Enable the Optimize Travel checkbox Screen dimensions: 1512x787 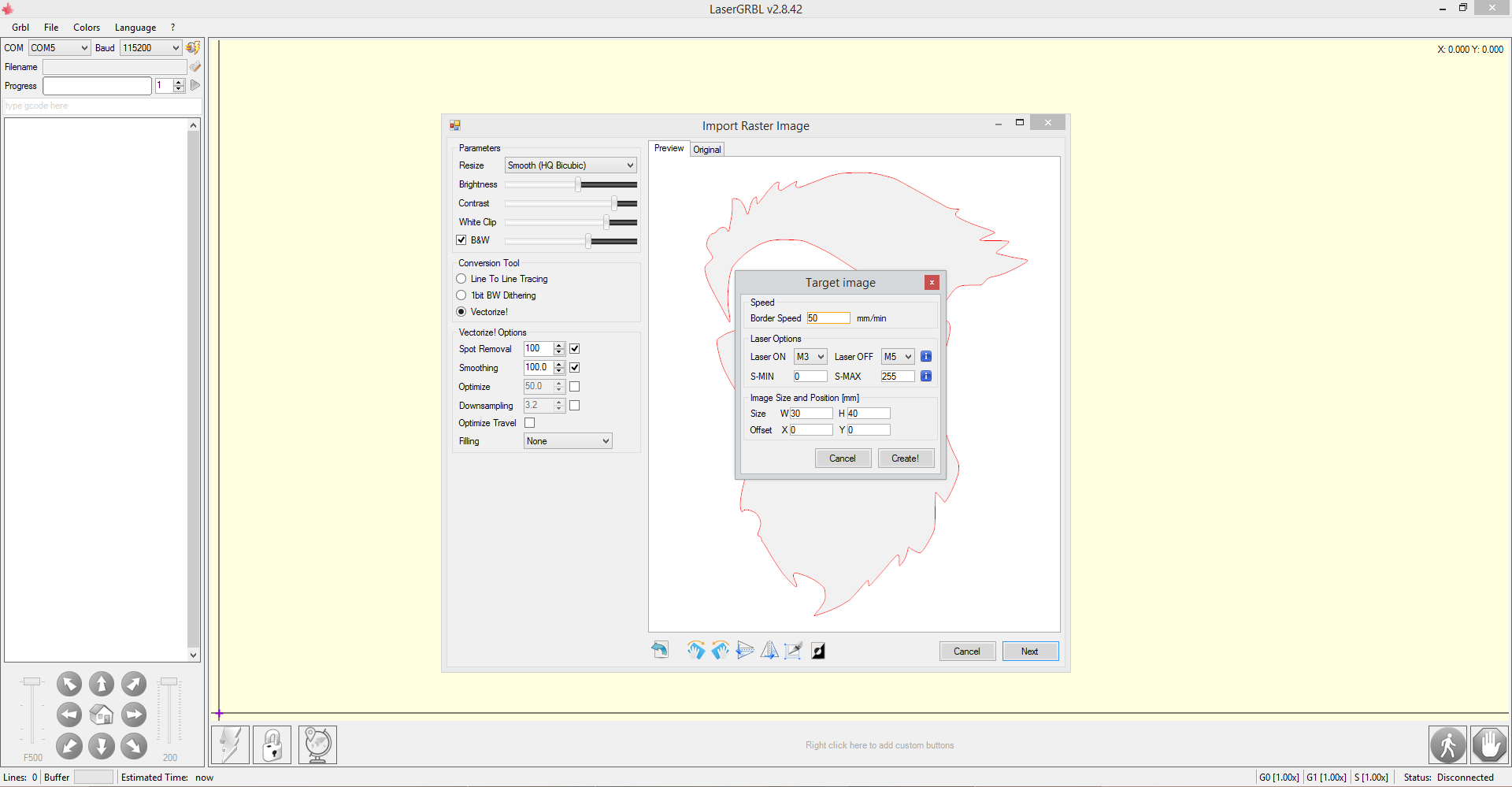[x=530, y=423]
